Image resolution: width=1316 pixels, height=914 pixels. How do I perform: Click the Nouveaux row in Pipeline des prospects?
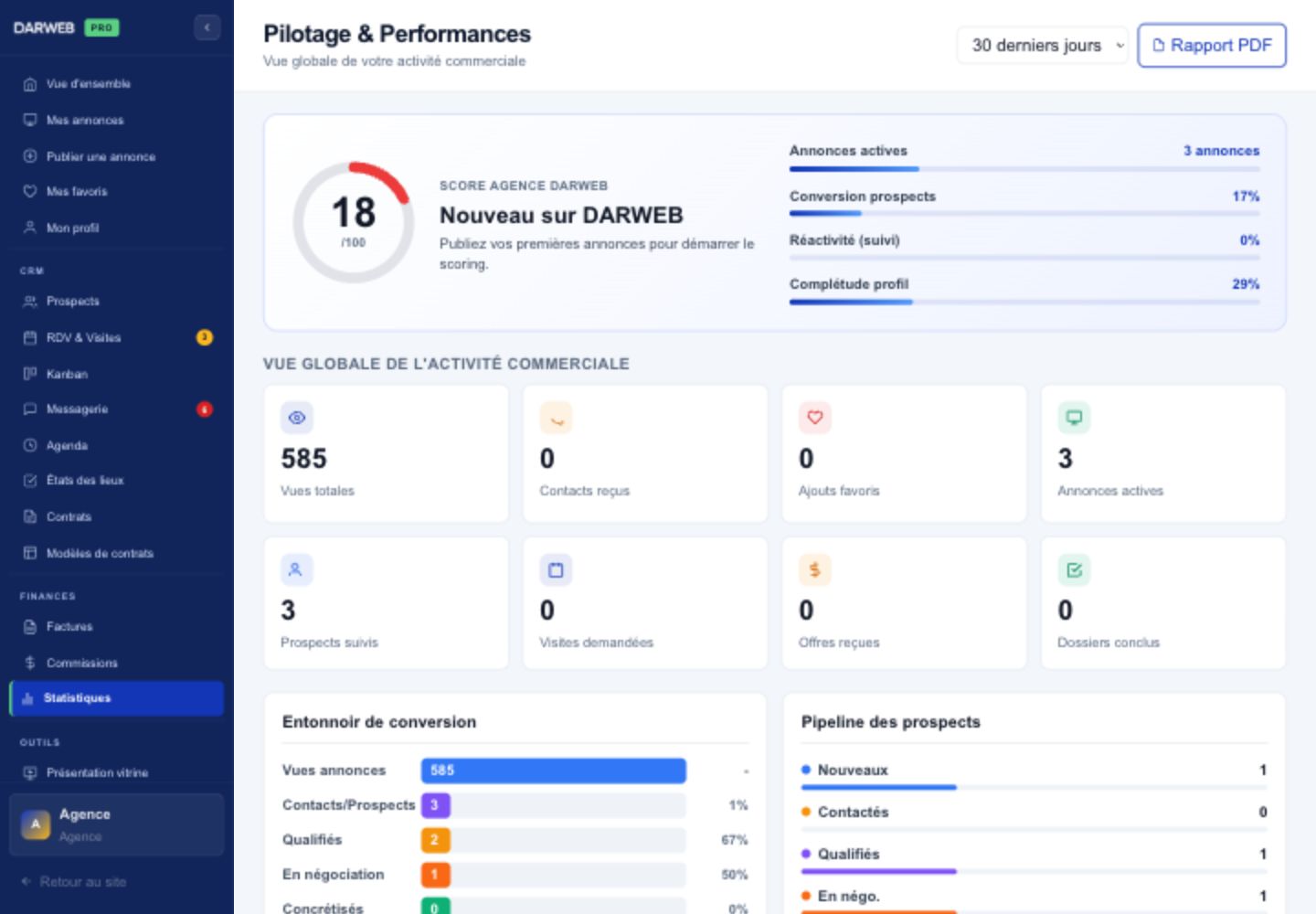point(1035,774)
